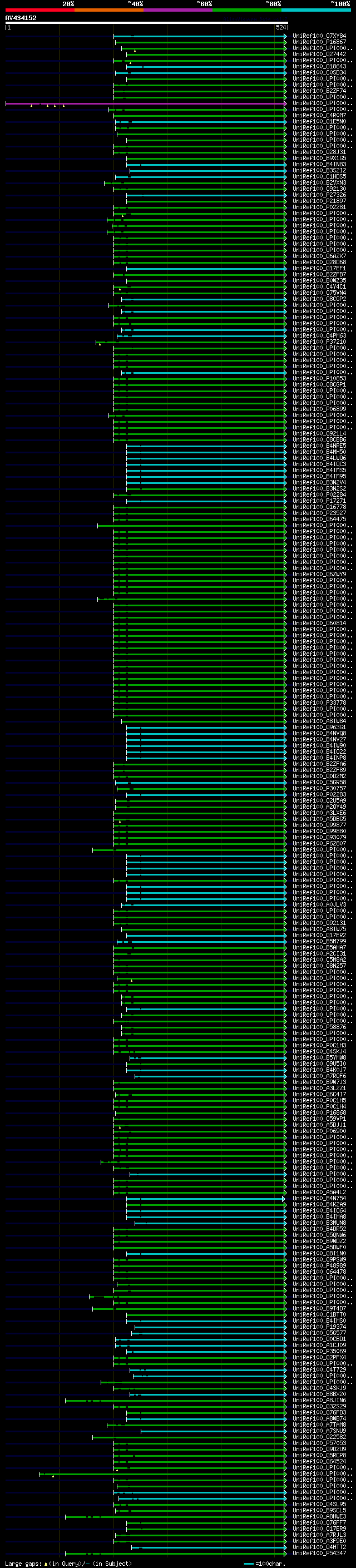Select hit label UniRef100_B5M799

point(319,942)
